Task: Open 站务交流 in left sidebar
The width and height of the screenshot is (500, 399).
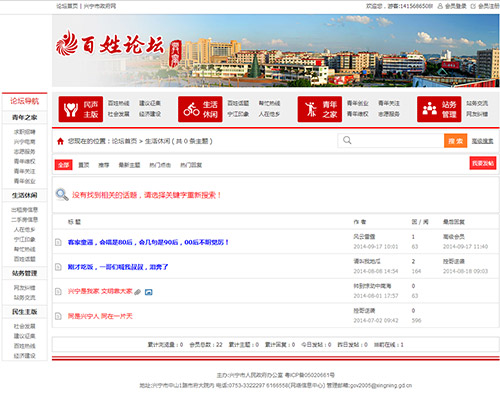Action: tap(25, 297)
